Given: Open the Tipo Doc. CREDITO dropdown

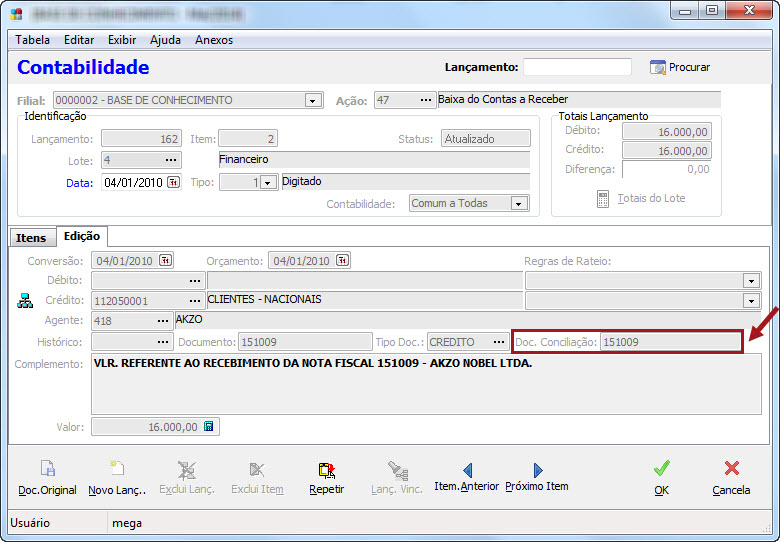Looking at the screenshot, I should (x=496, y=341).
